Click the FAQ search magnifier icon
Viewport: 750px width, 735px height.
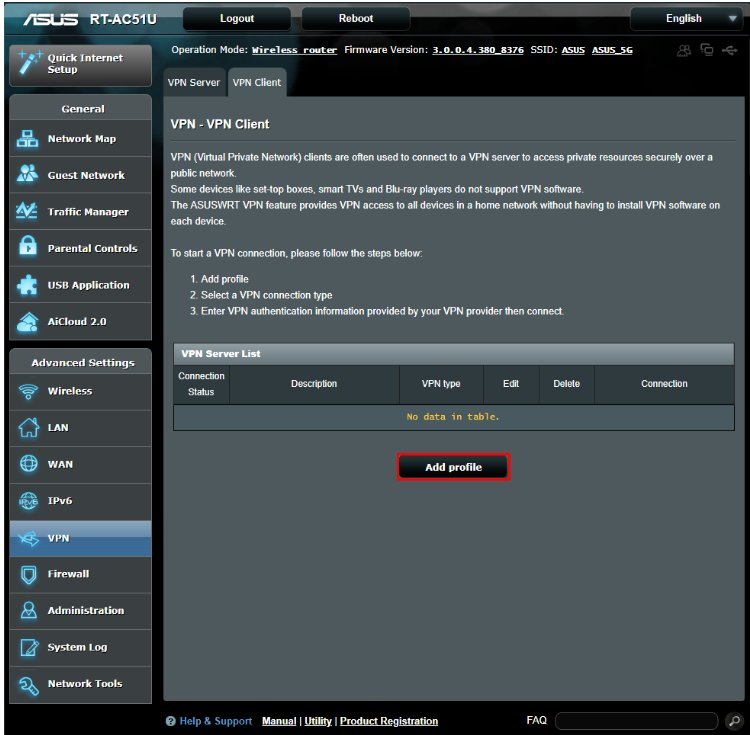[x=733, y=721]
